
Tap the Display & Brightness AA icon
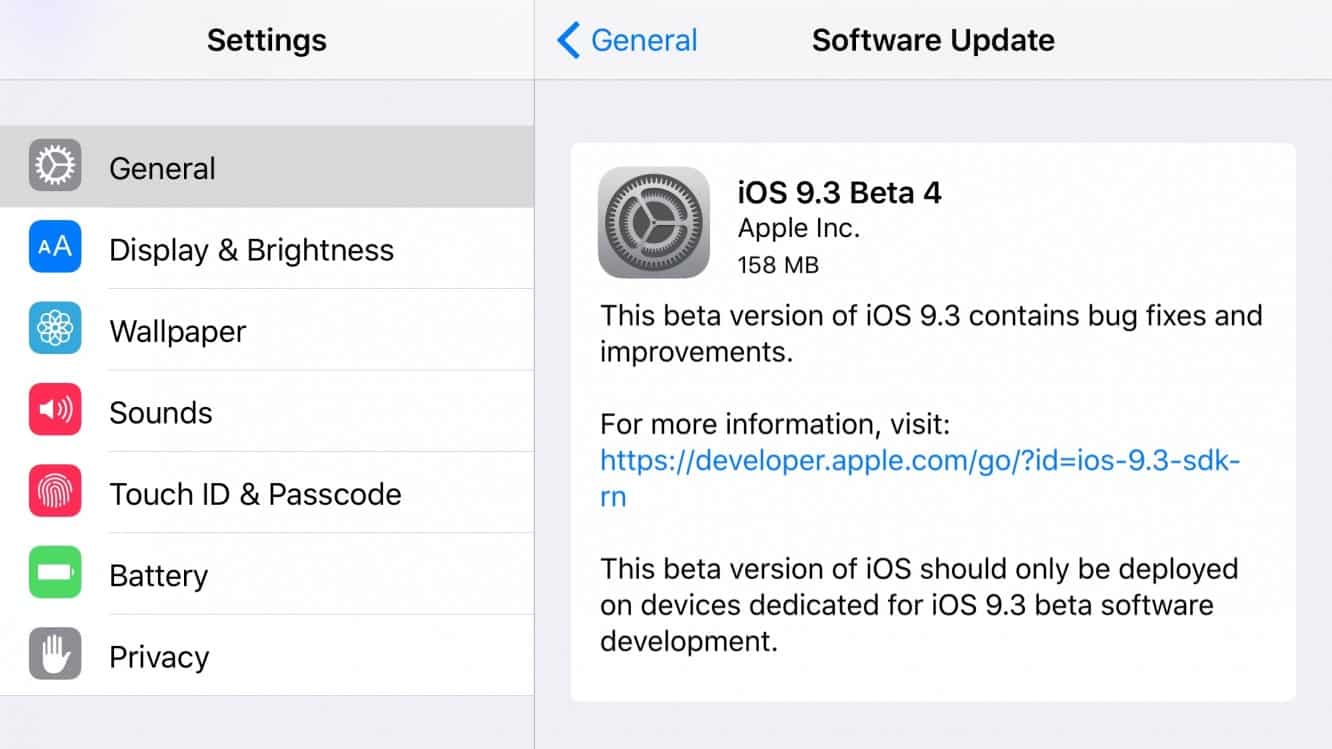55,248
